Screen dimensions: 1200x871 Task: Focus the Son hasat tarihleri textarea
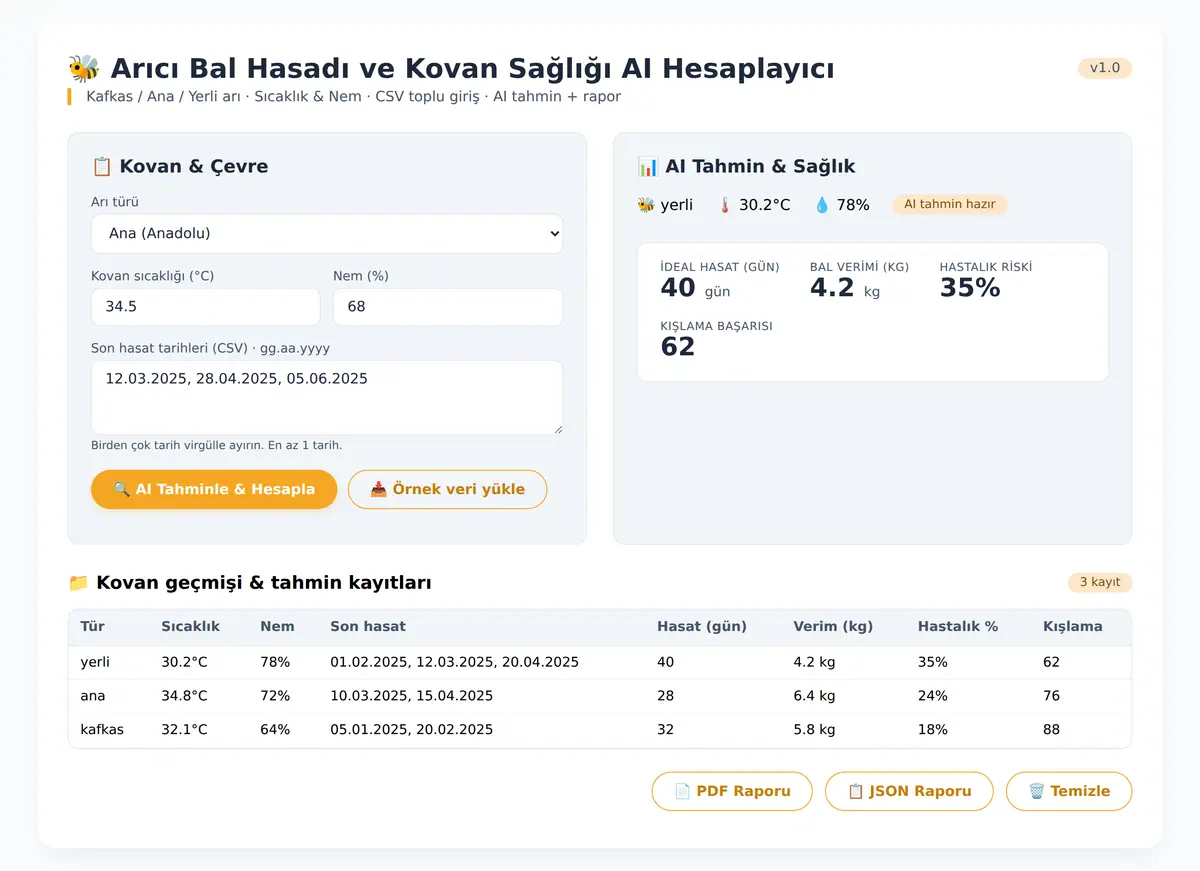tap(327, 397)
